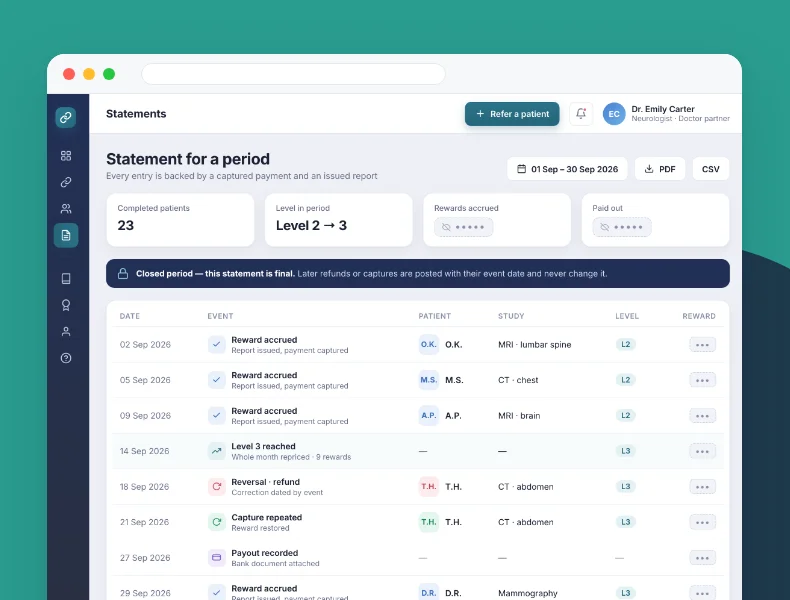This screenshot has width=790, height=600.
Task: Reveal hidden reward on 05 Sep row
Action: [702, 380]
